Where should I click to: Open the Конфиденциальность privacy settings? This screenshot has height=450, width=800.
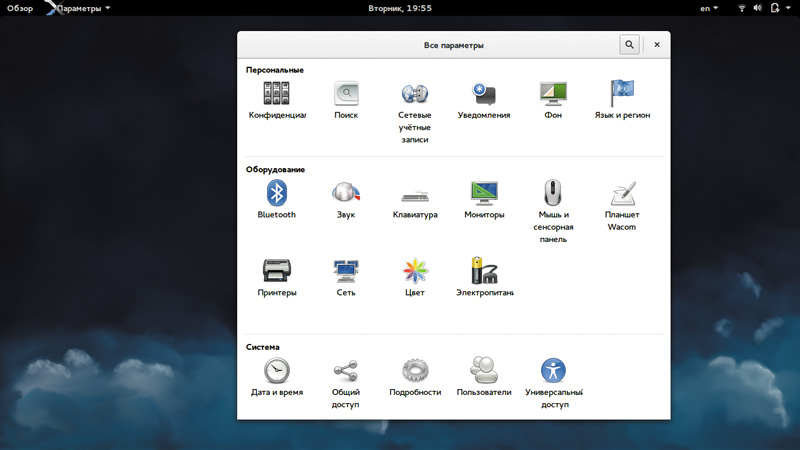point(277,101)
